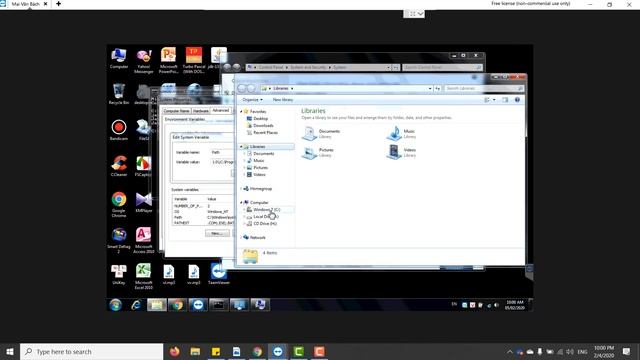Image resolution: width=640 pixels, height=360 pixels.
Task: Open the change view dropdown in Libraries
Action: pos(494,100)
